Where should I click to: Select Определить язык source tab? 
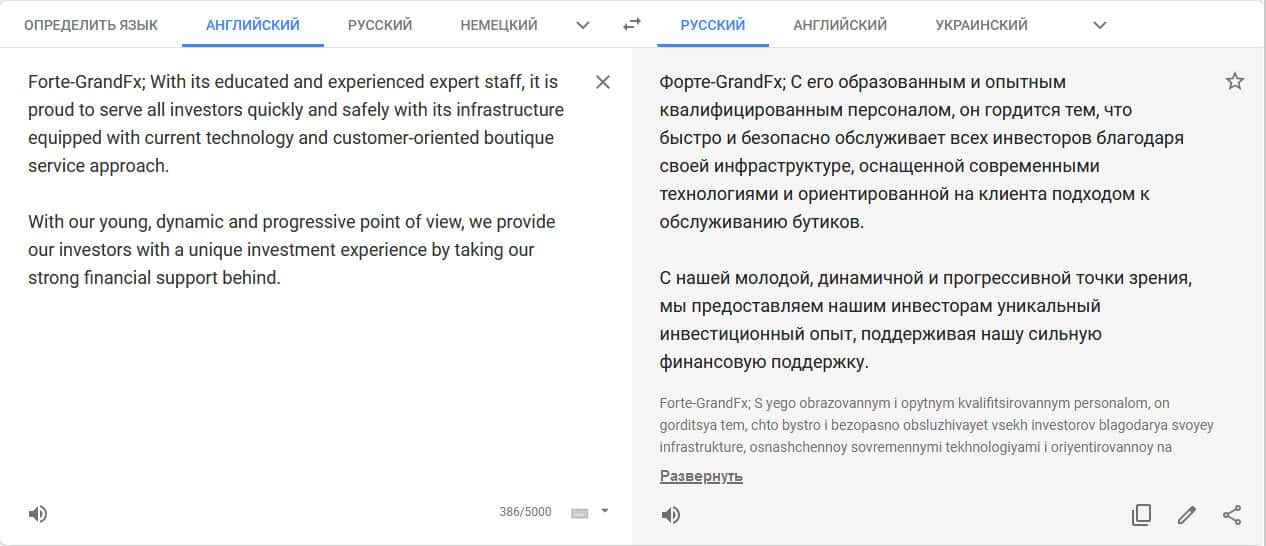click(x=91, y=25)
